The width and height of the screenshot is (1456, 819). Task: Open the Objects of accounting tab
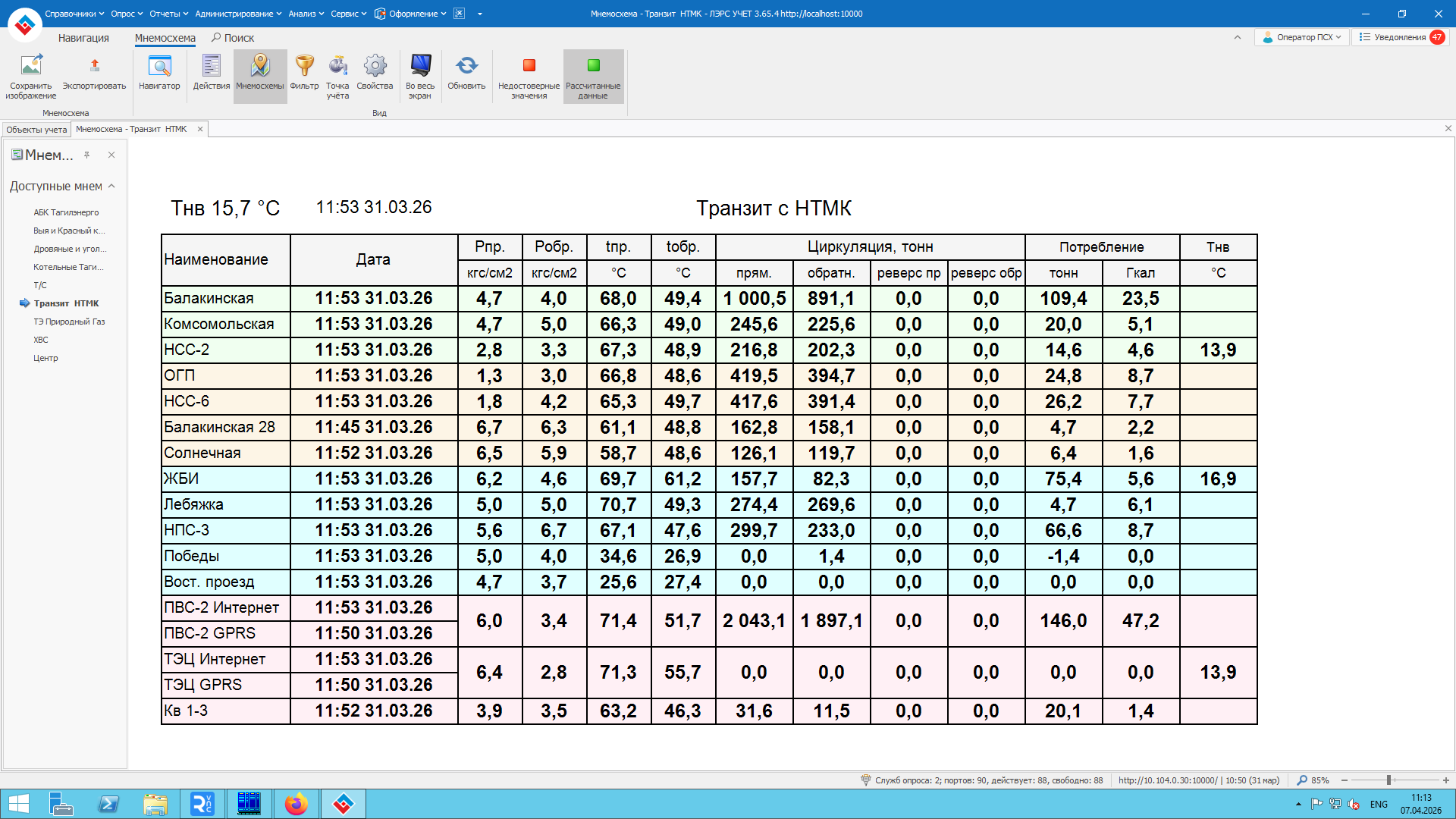(36, 130)
